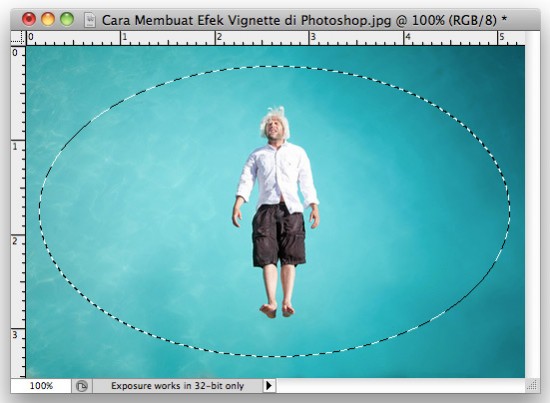Click the zoom percentage field showing 100%

[41, 386]
